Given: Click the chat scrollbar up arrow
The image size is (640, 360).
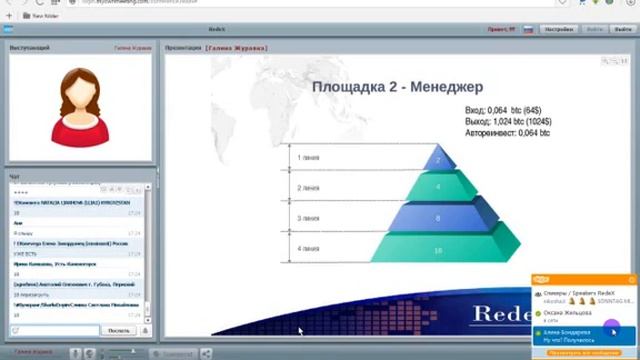Looking at the screenshot, I should 148,187.
